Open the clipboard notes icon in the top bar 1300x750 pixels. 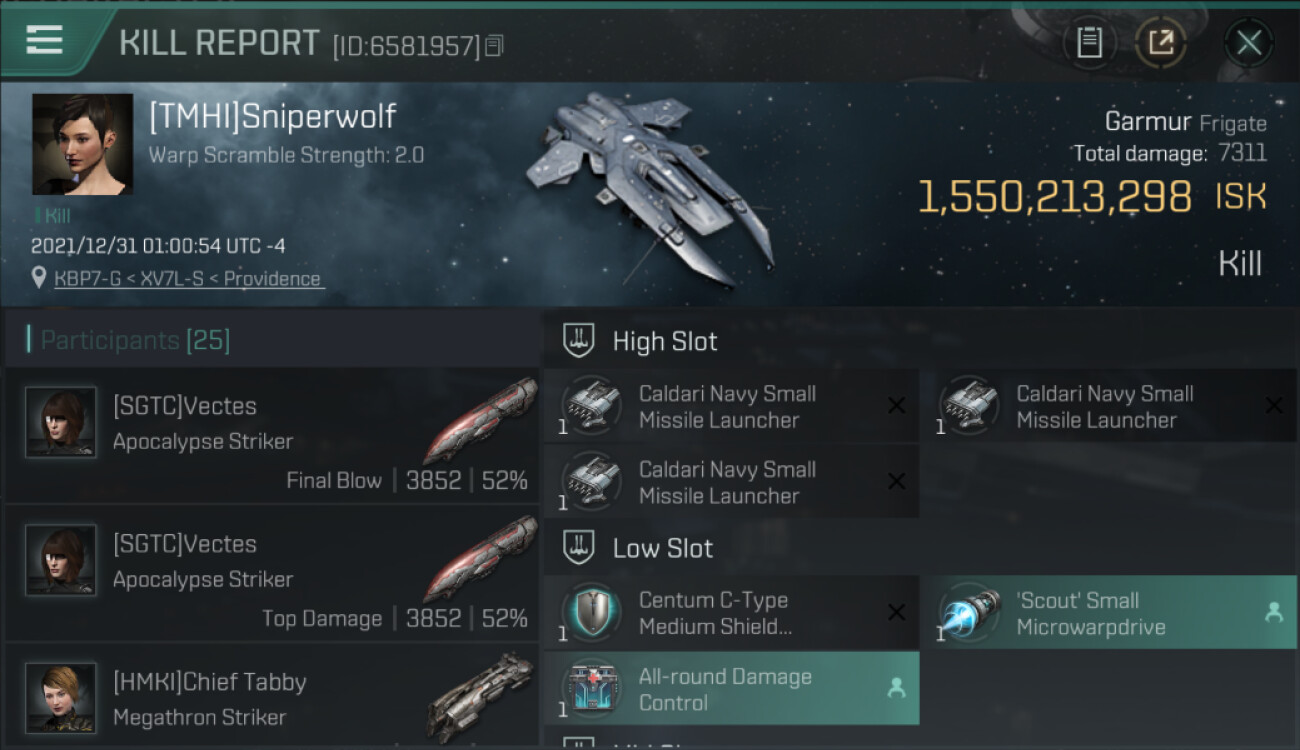tap(1089, 42)
